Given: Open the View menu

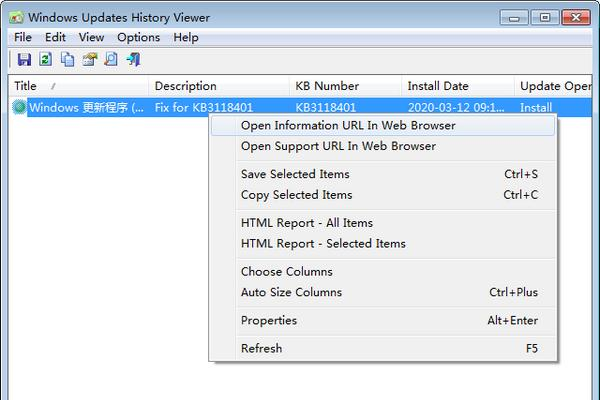Looking at the screenshot, I should pos(91,38).
